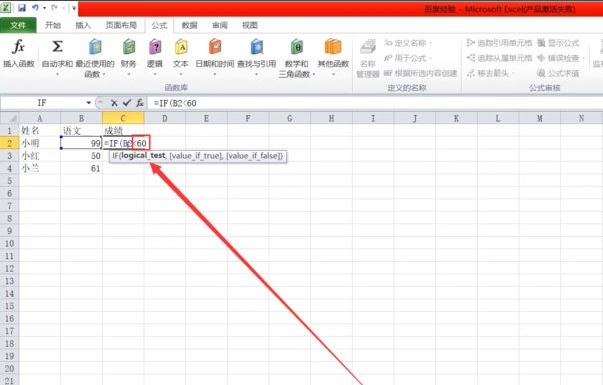Viewport: 603px width, 385px height.
Task: Click Trace Dependents (追踪从属单元格)
Action: 499,58
